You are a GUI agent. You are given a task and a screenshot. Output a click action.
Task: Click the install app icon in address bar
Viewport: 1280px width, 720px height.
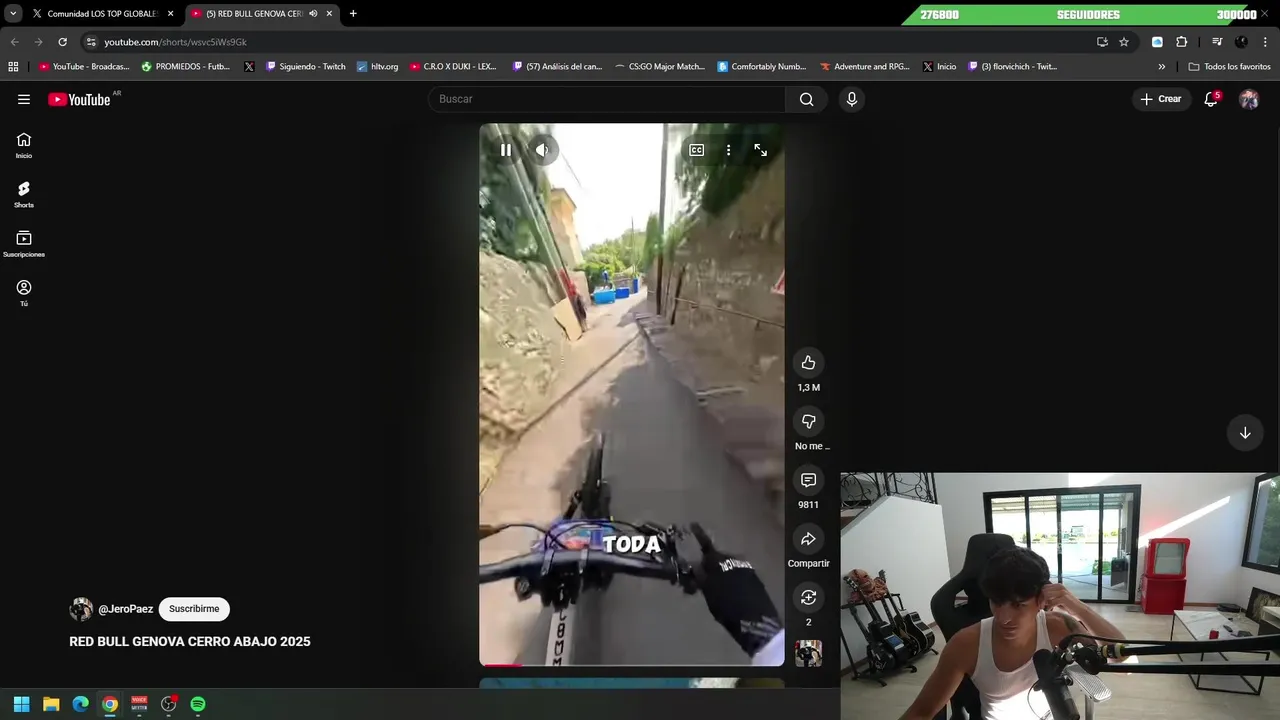coord(1102,42)
